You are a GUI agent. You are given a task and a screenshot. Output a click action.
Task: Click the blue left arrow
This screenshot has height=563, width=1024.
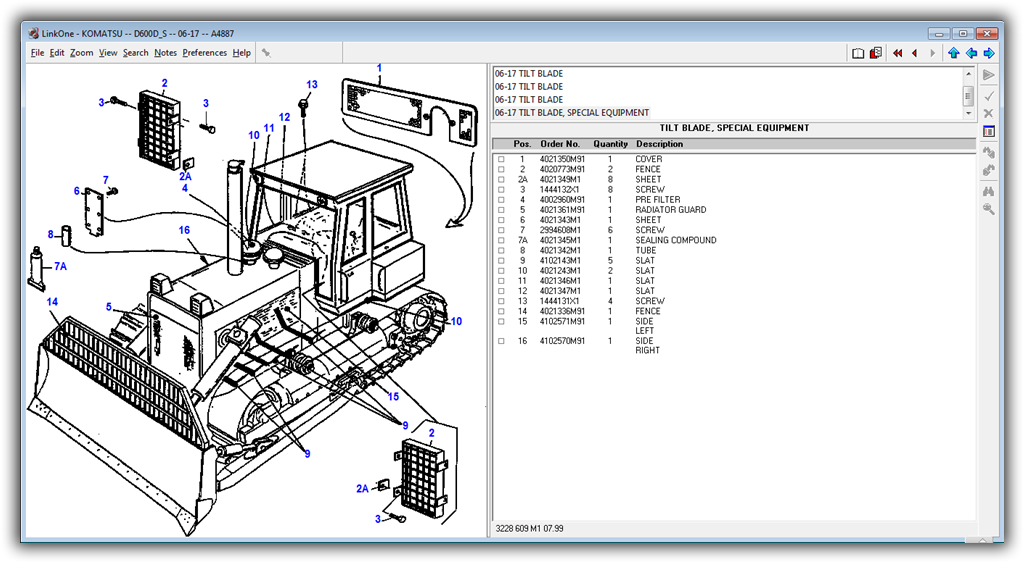971,54
